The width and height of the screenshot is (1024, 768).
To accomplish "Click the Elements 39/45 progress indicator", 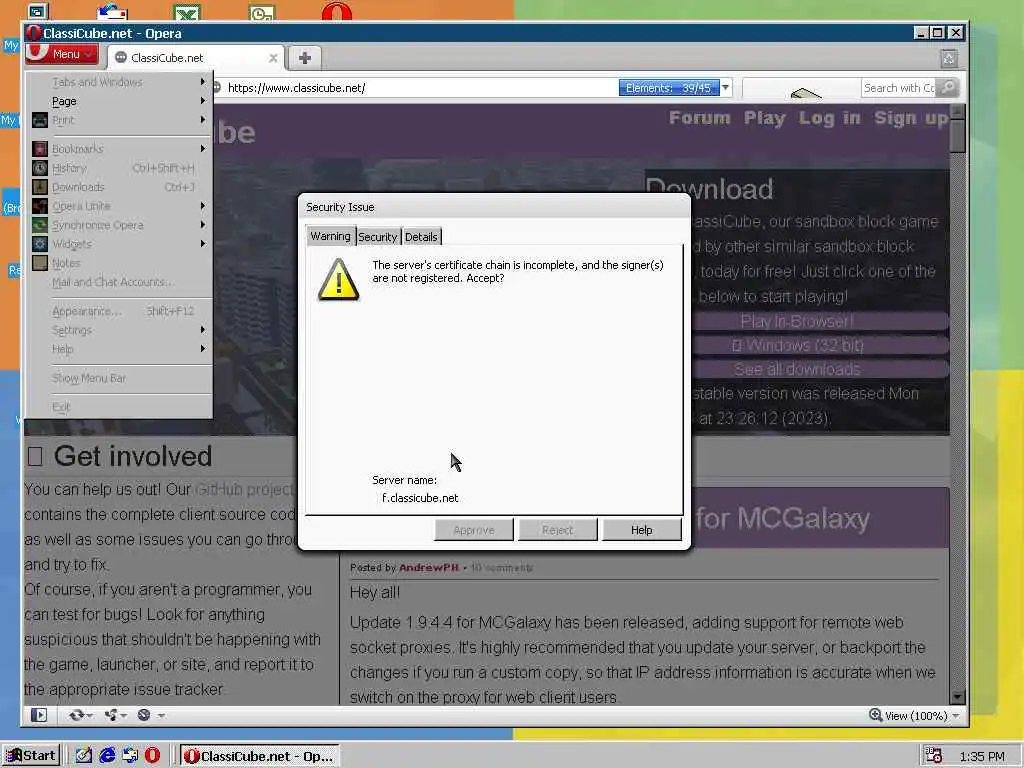I will coord(668,88).
